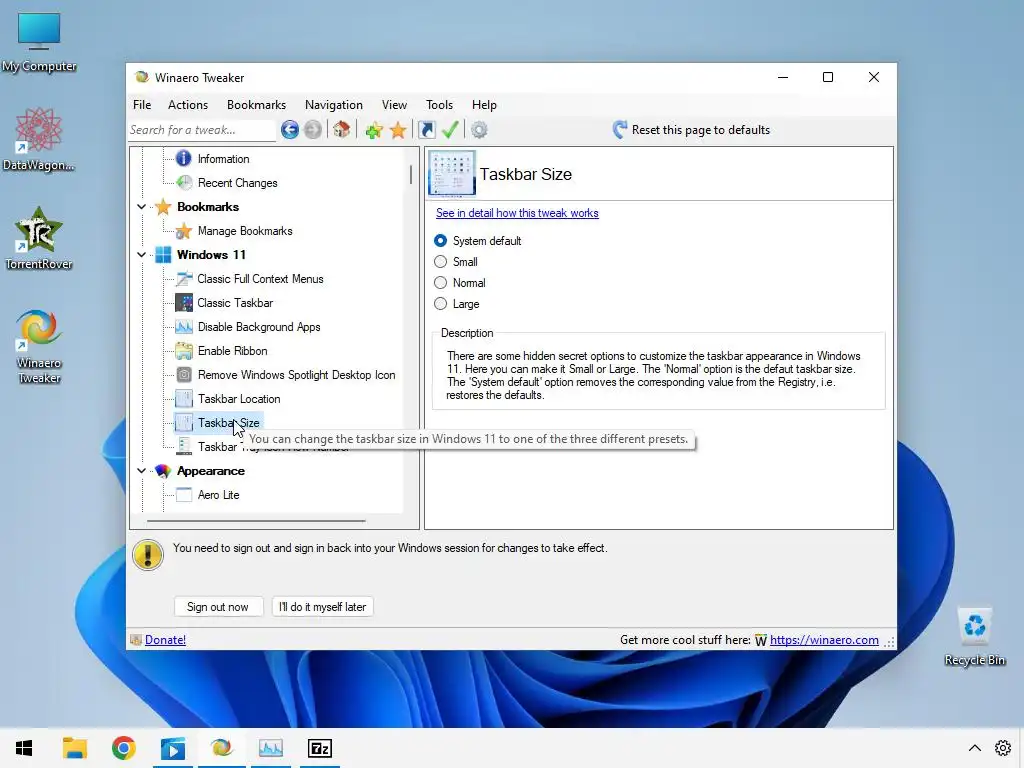Screen dimensions: 1024x768
Task: Click the Disable Background Apps icon
Action: click(x=184, y=327)
